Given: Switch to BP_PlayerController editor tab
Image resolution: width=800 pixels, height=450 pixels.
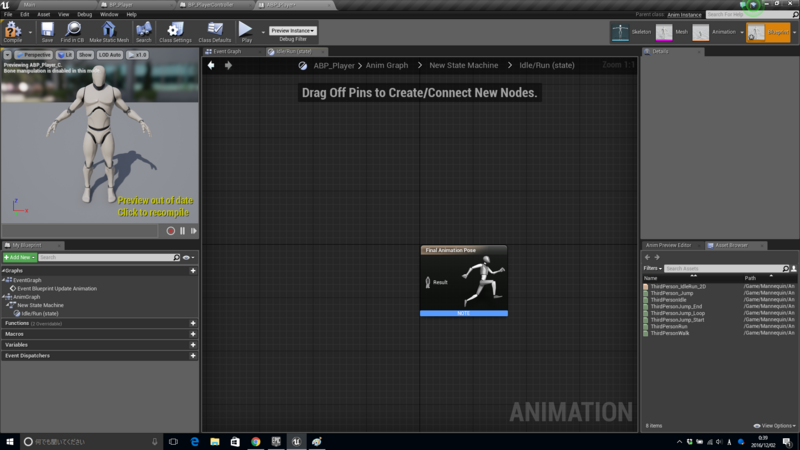Looking at the screenshot, I should 210,5.
